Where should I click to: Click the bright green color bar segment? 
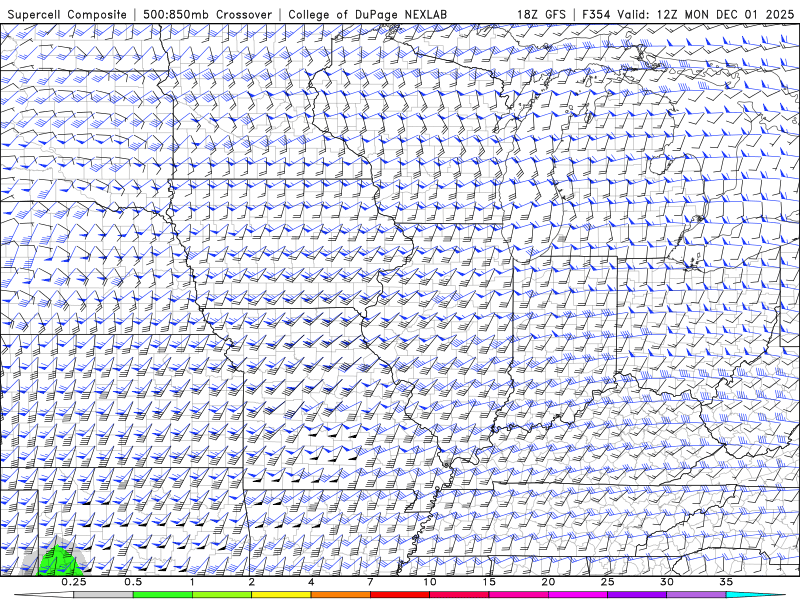[163, 595]
